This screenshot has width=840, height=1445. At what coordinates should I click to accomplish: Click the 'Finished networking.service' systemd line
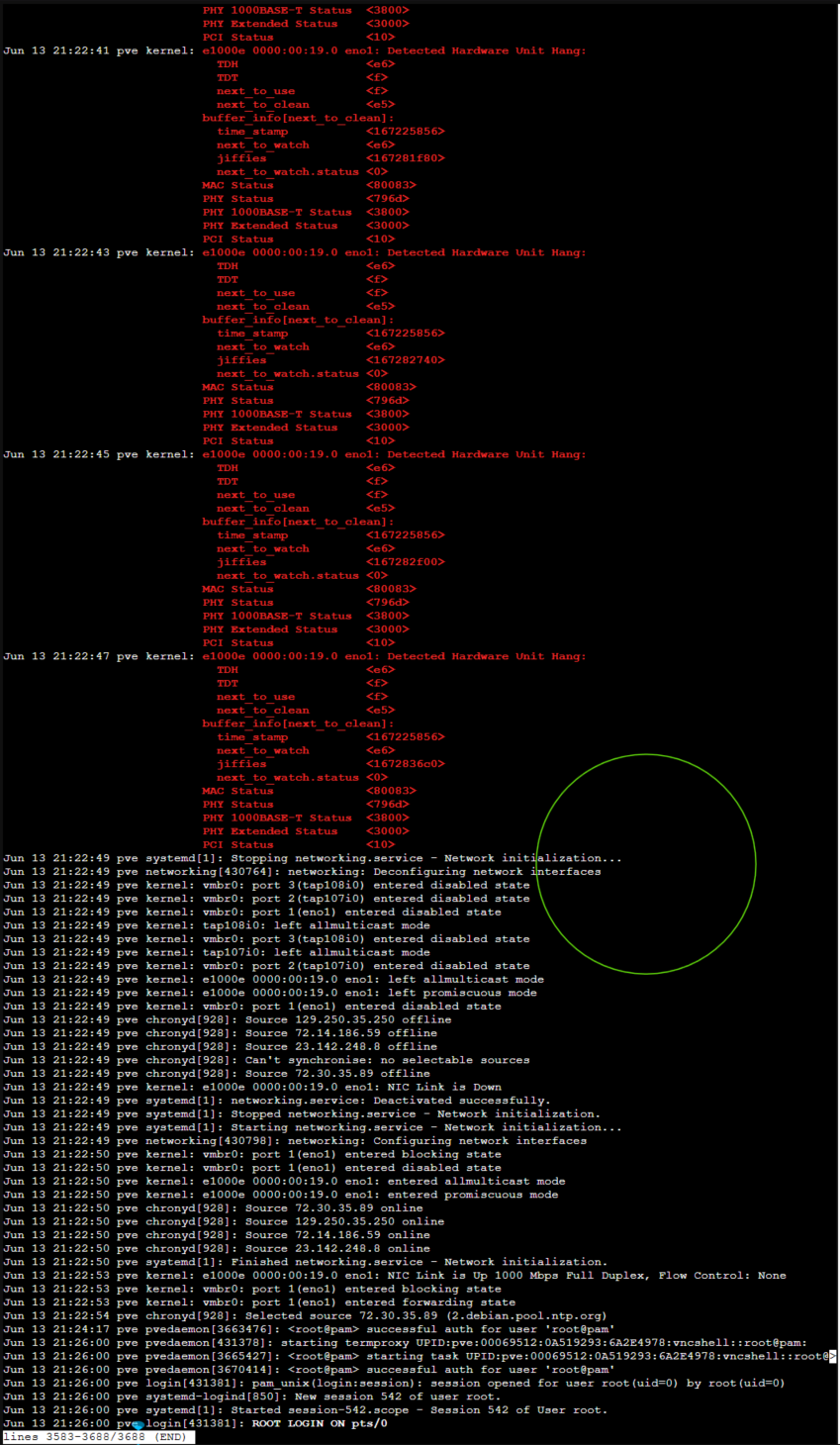(306, 1262)
